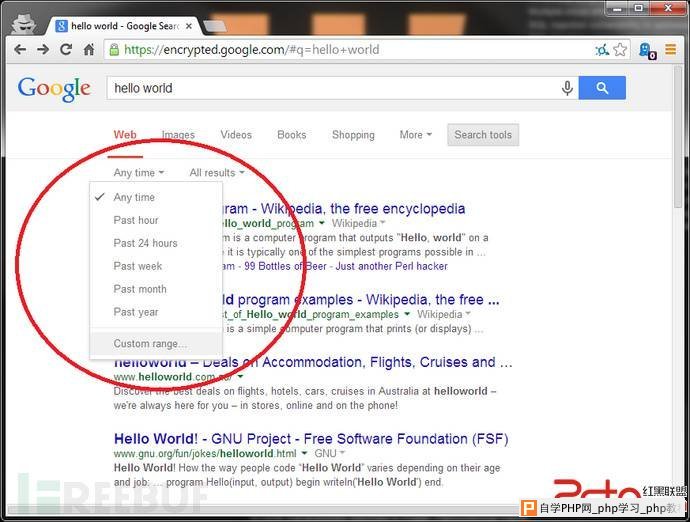Open Hello World! GNU Project result

tap(311, 439)
